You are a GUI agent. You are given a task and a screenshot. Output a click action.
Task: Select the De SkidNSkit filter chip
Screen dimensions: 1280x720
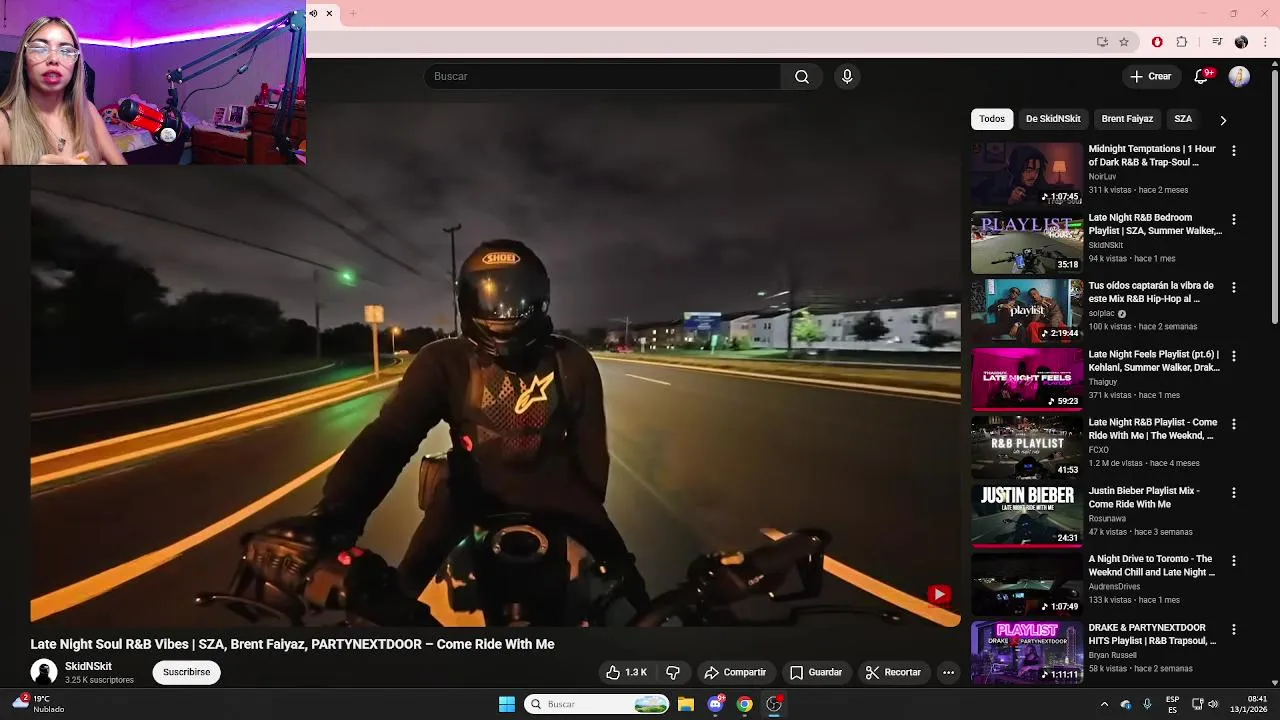(1053, 119)
